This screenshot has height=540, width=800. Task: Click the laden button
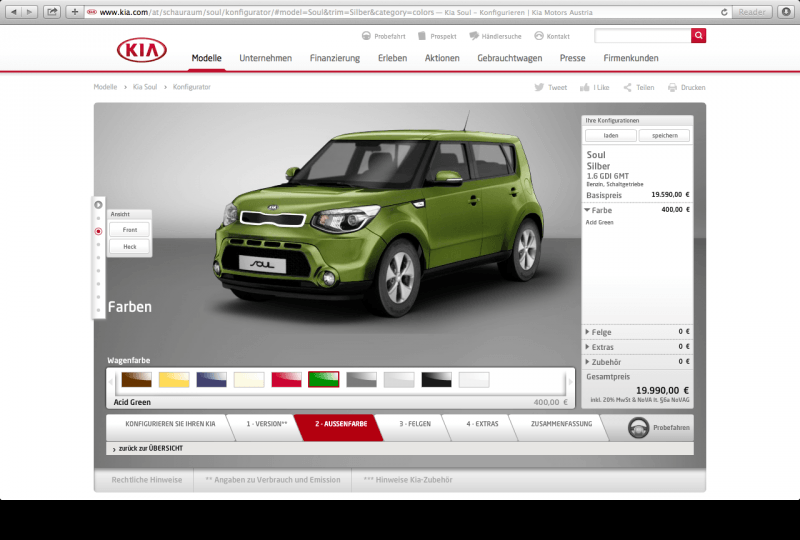[611, 135]
